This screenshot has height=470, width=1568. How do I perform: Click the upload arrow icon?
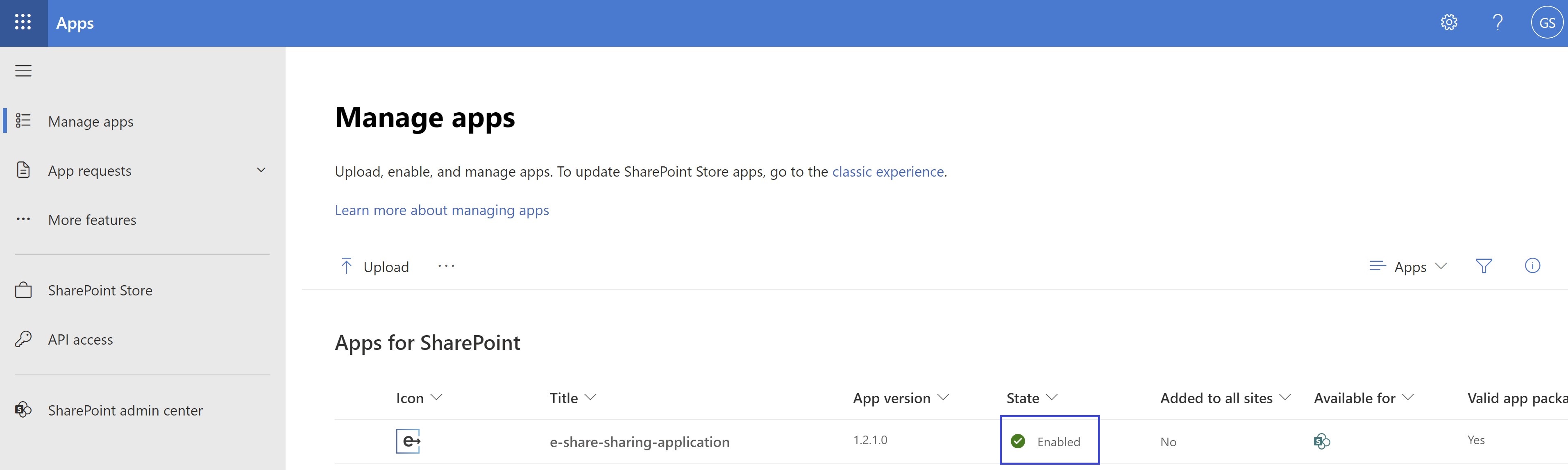click(x=346, y=266)
